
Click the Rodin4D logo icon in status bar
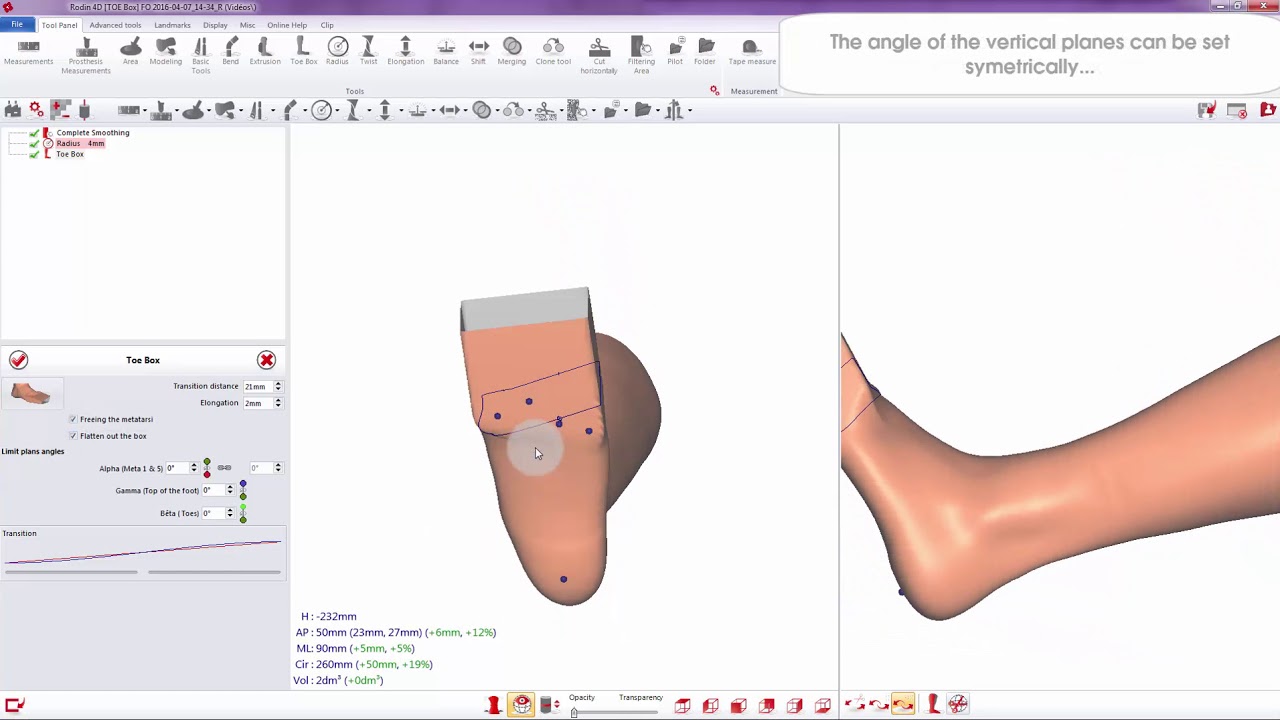click(14, 705)
